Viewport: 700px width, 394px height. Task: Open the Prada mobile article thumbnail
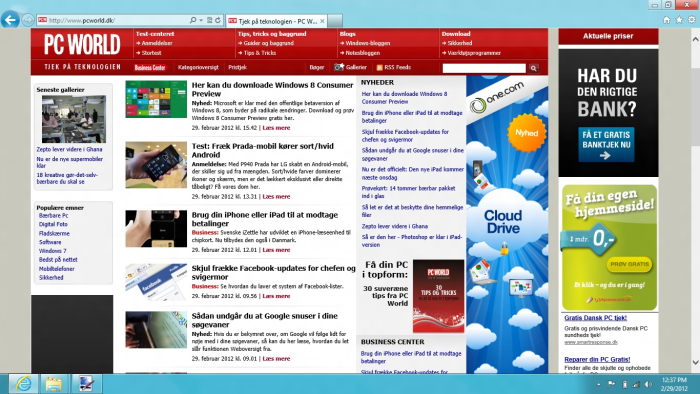pyautogui.click(x=156, y=165)
